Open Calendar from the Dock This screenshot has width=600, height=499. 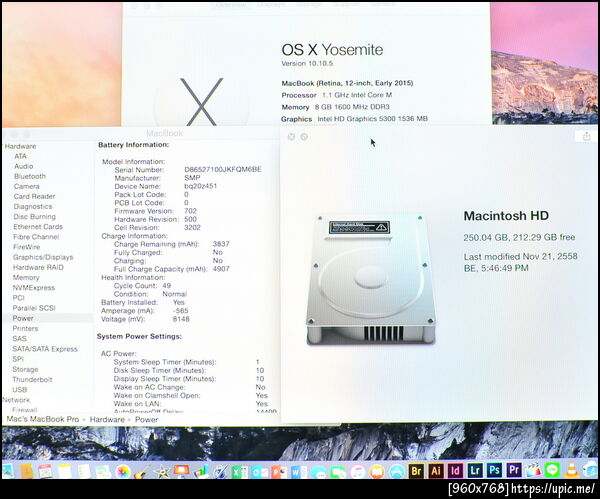click(45, 470)
